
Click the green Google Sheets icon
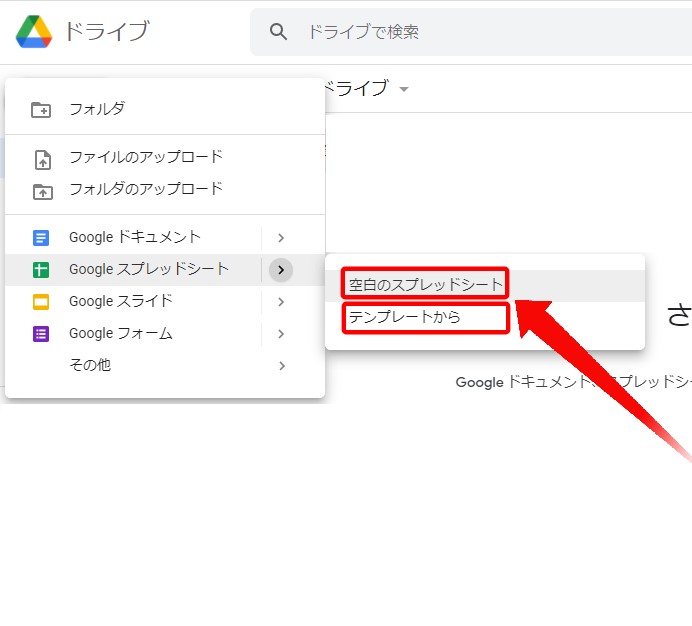click(41, 270)
